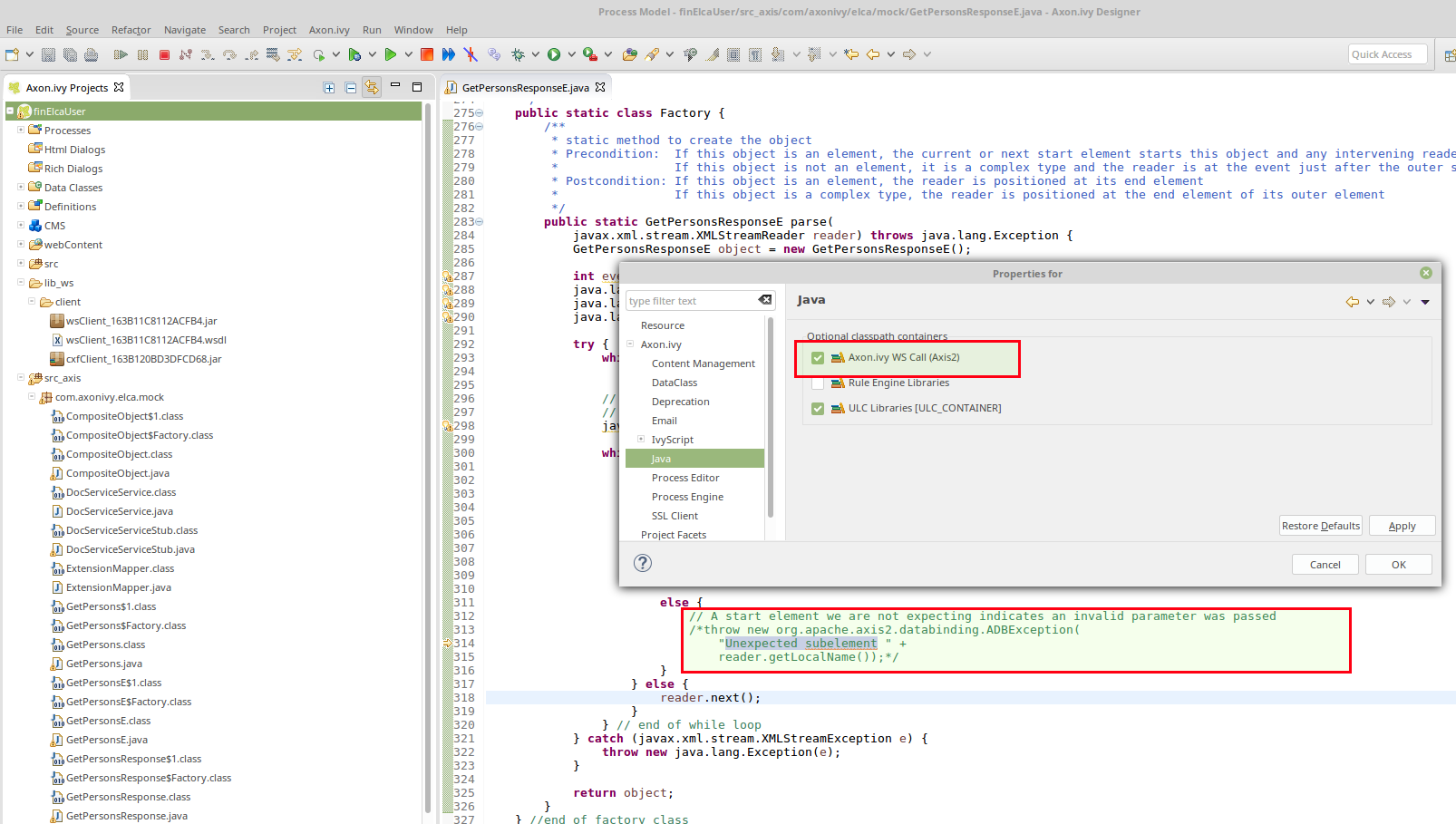Viewport: 1456px width, 824px height.
Task: Open the Navigate menu
Action: [x=185, y=30]
